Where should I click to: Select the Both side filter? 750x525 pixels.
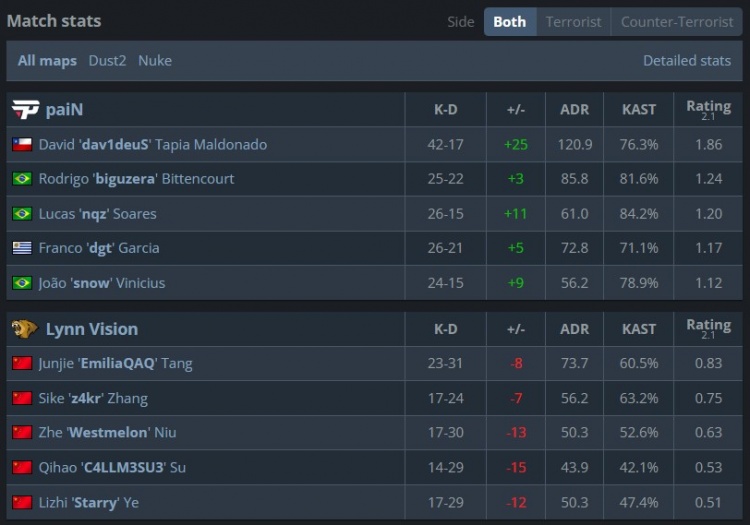point(510,22)
